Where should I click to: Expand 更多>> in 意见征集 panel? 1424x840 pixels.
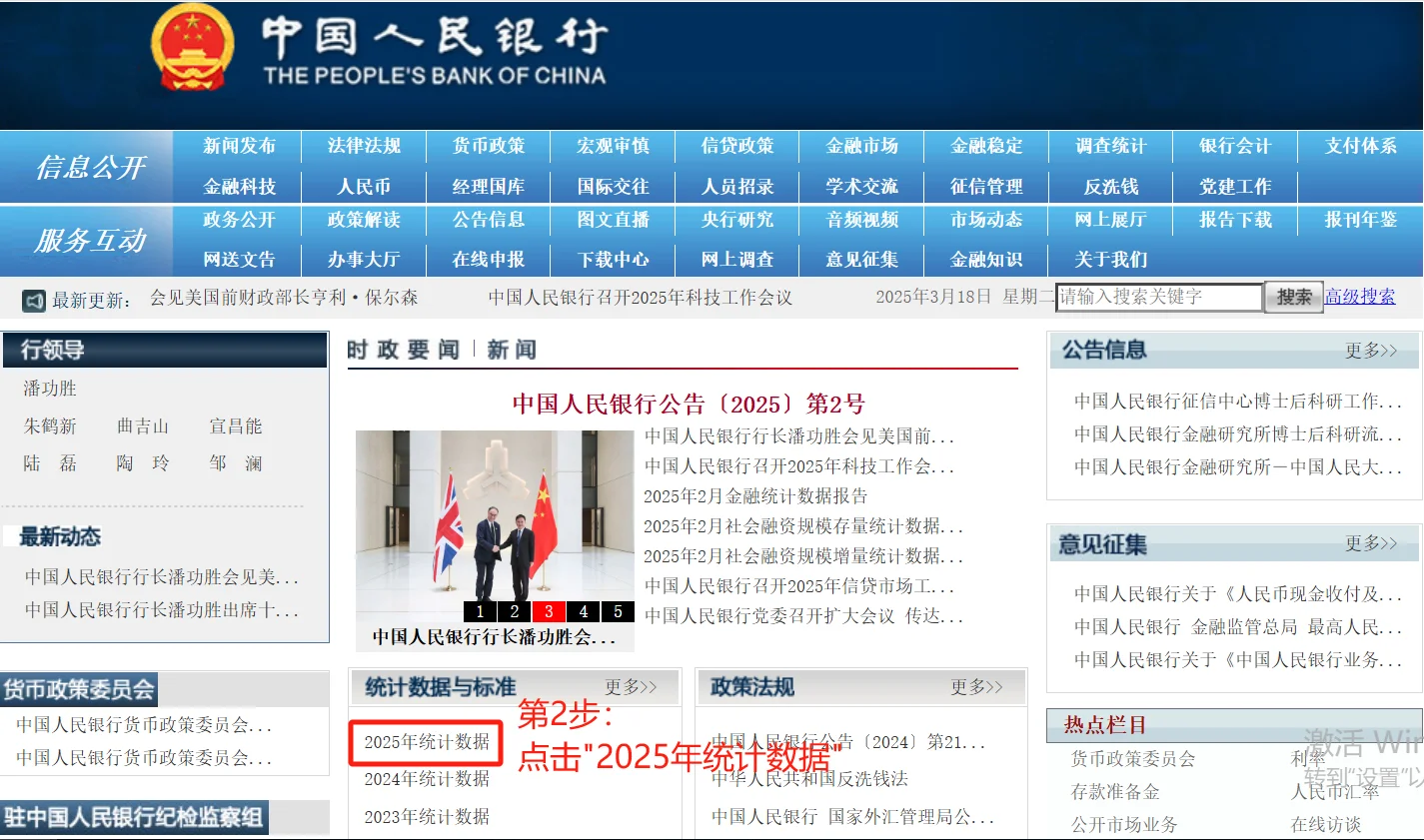tap(1371, 543)
